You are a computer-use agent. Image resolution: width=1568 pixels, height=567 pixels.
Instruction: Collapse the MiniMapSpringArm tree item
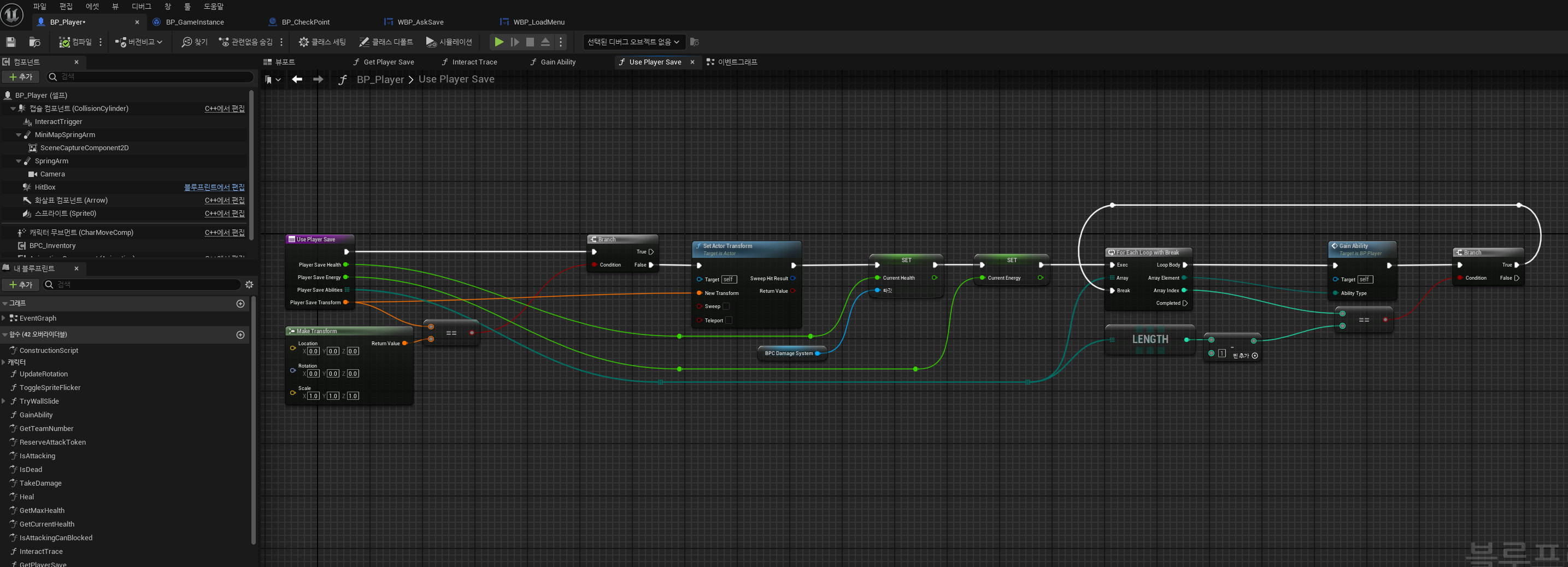click(18, 135)
